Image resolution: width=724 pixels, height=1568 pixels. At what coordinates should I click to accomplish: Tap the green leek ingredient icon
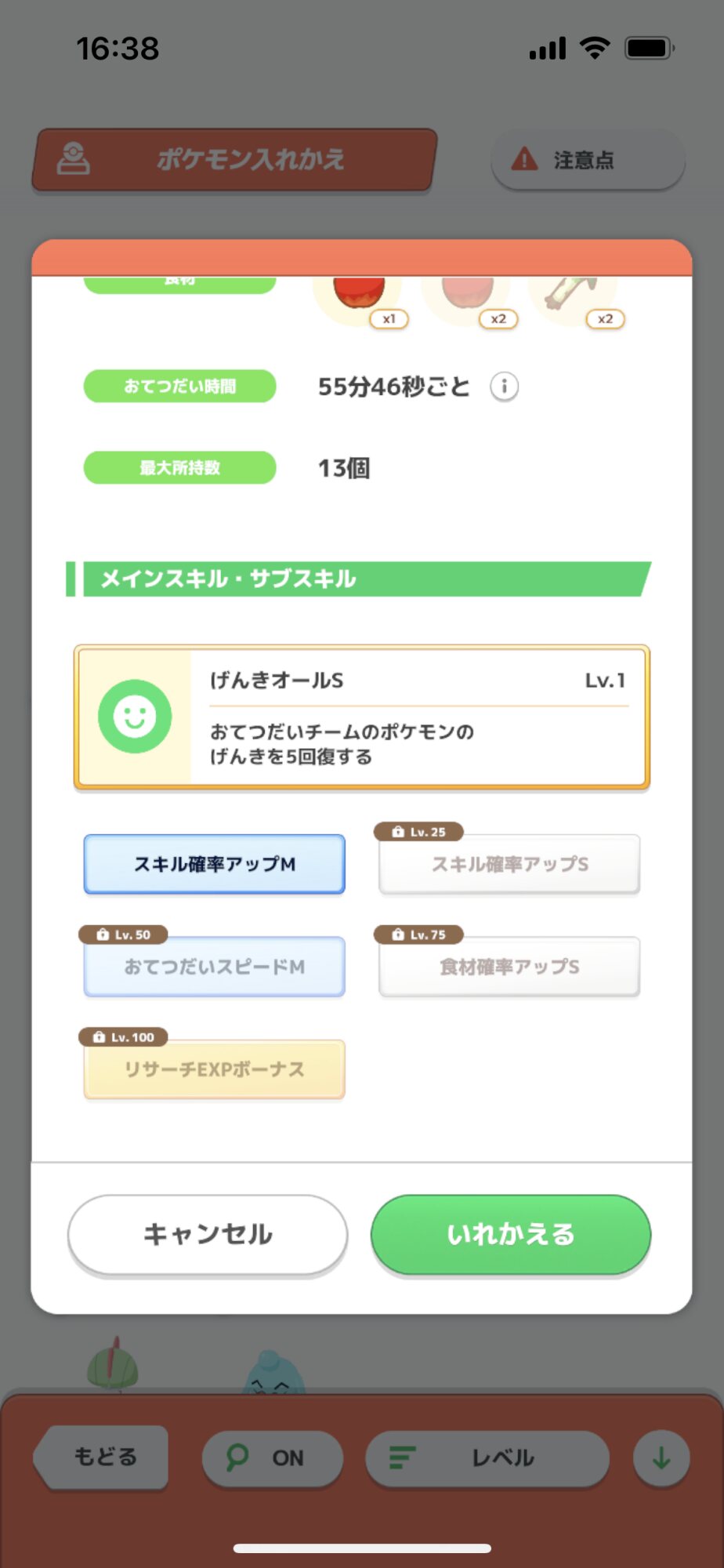tap(572, 296)
